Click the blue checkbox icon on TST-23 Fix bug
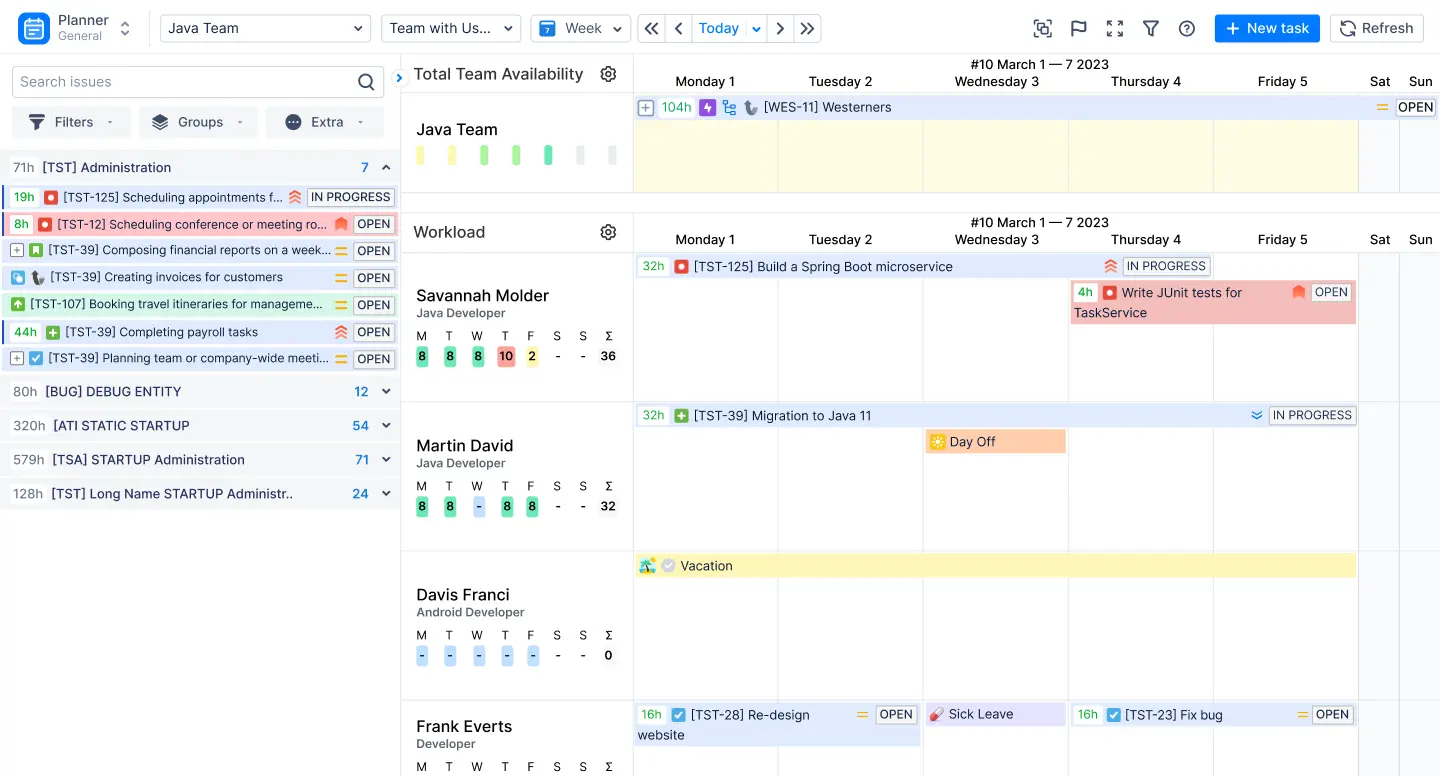Viewport: 1440px width, 776px height. (1113, 715)
